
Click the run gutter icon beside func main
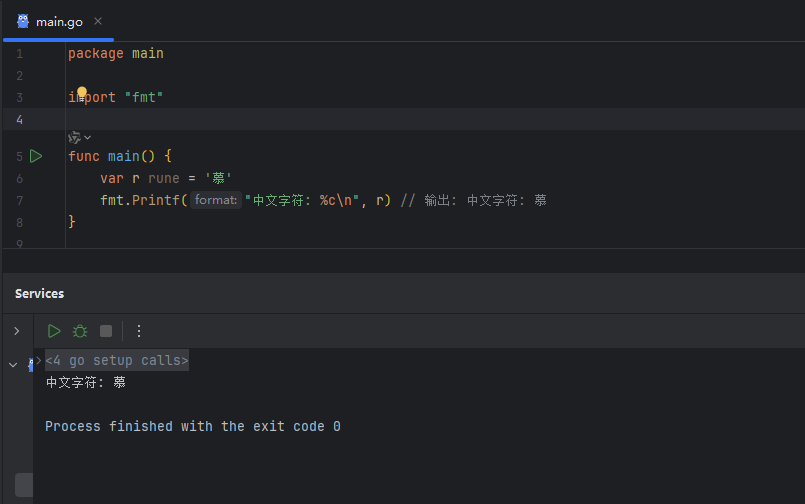[x=36, y=156]
